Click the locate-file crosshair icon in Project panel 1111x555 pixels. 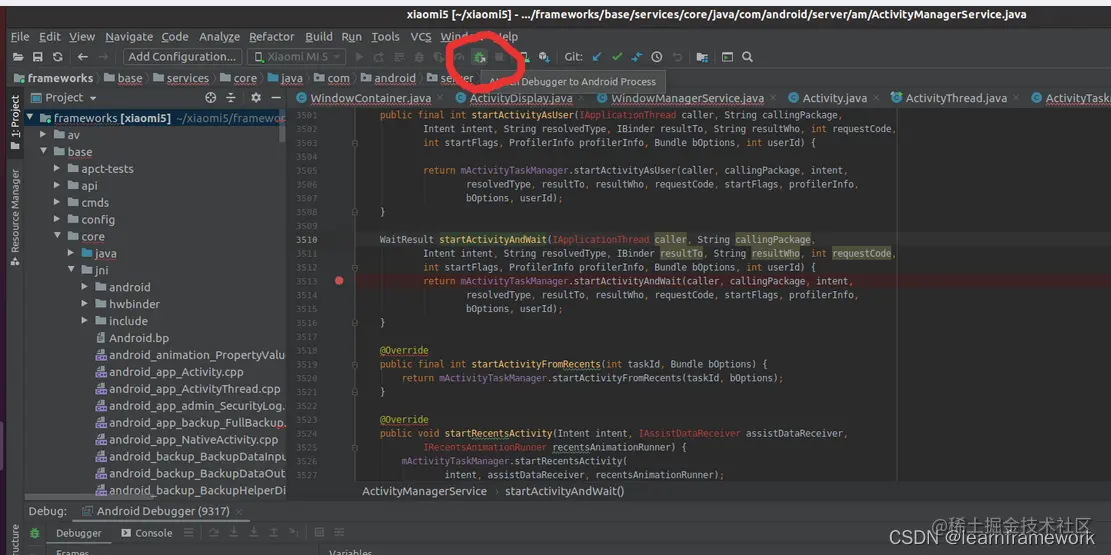point(210,98)
